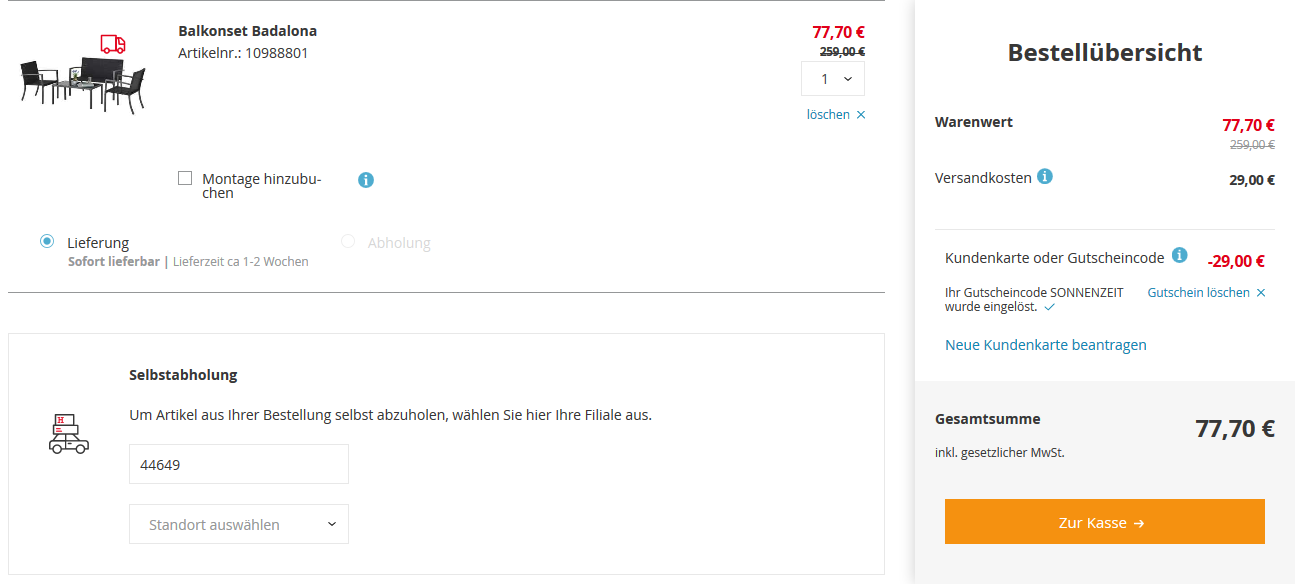Click the löschen link to remove item
The height and width of the screenshot is (584, 1295).
point(828,115)
